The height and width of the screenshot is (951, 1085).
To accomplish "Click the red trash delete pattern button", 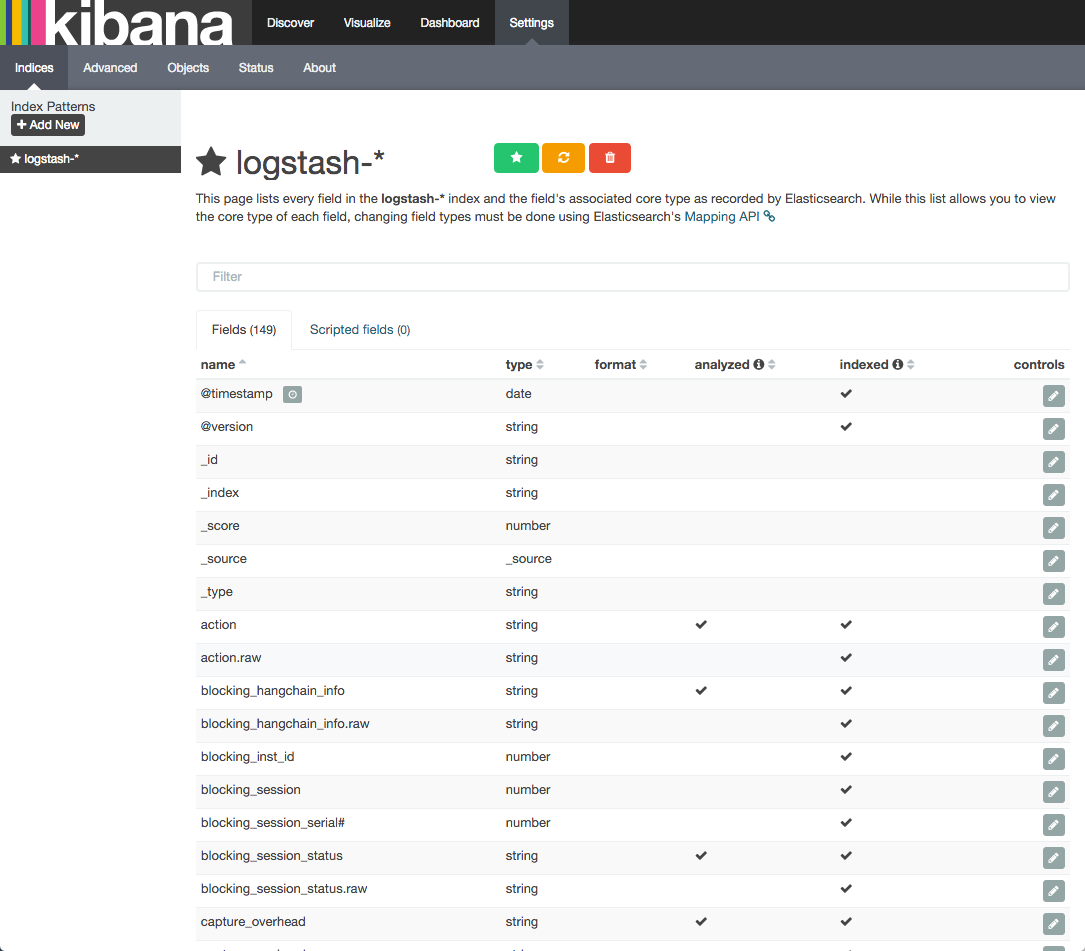I will click(x=610, y=158).
